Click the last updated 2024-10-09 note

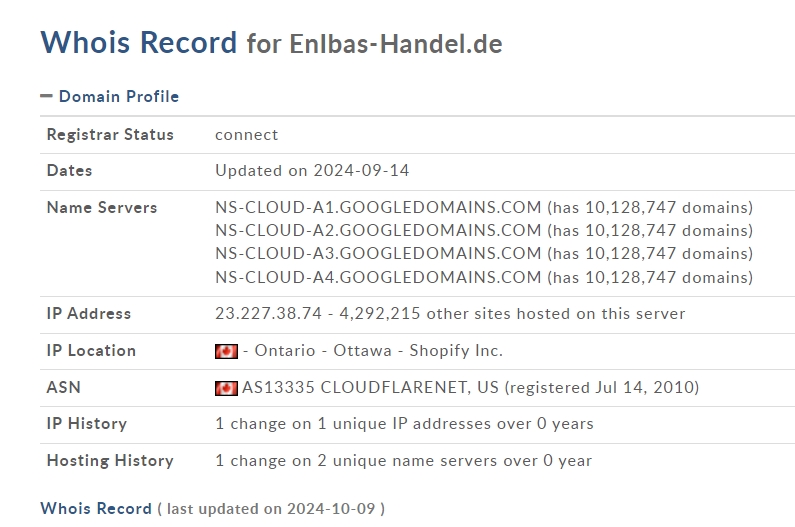pyautogui.click(x=271, y=509)
